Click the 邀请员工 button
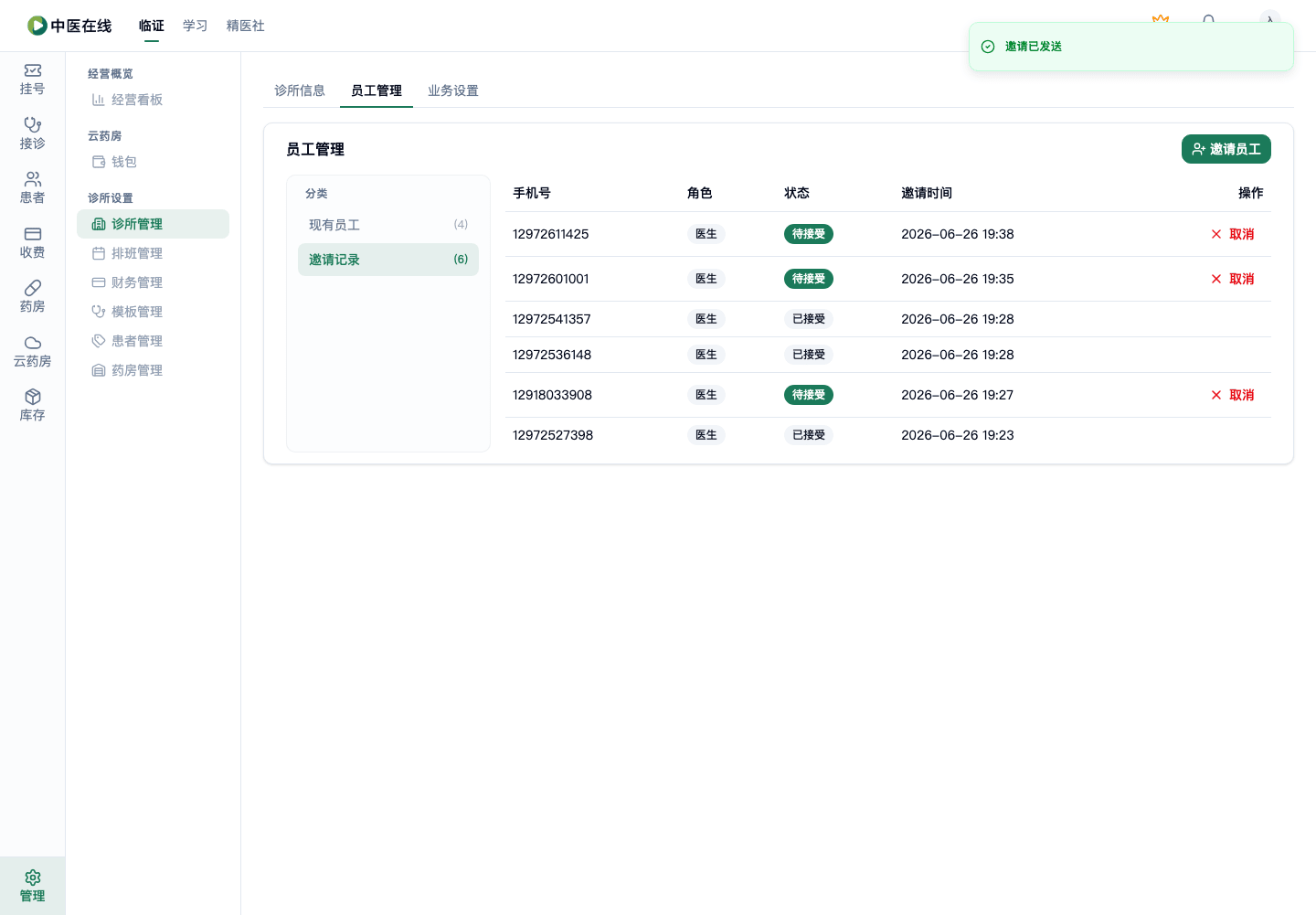Image resolution: width=1316 pixels, height=915 pixels. 1226,149
